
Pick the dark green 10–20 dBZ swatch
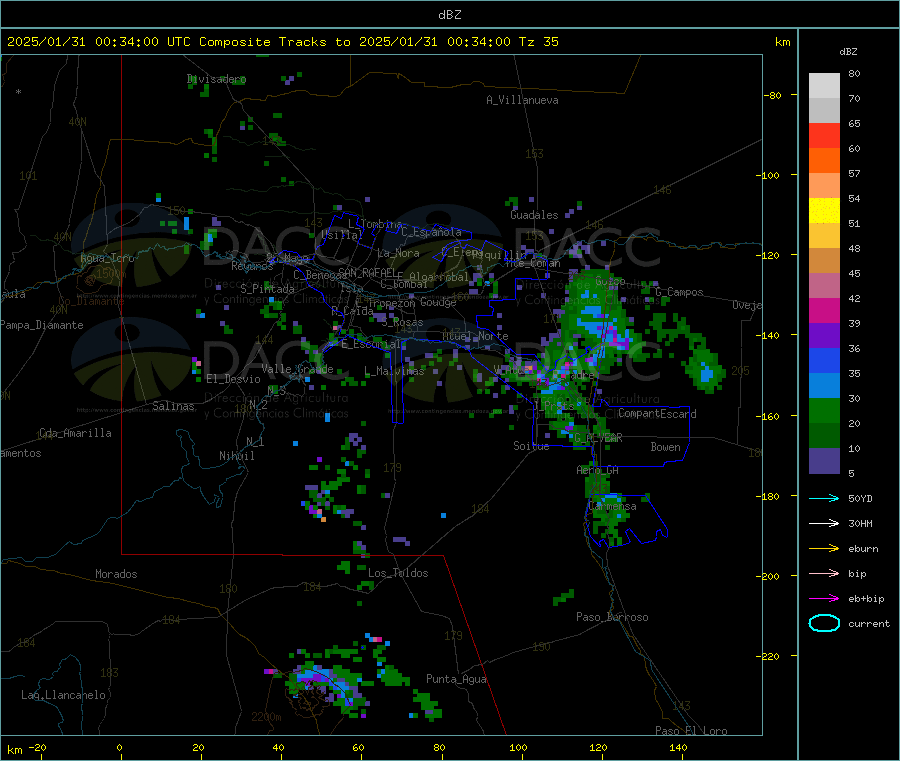pos(824,436)
